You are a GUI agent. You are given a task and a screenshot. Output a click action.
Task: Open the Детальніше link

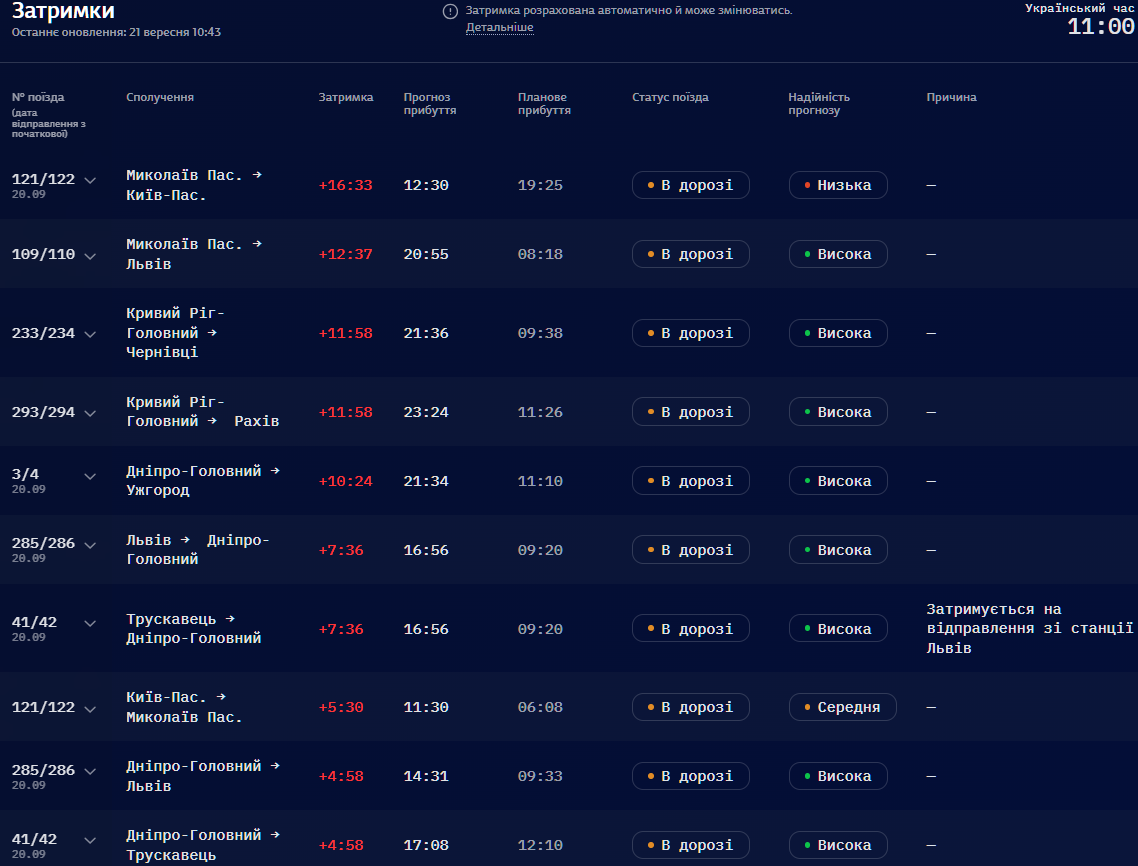[x=499, y=28]
